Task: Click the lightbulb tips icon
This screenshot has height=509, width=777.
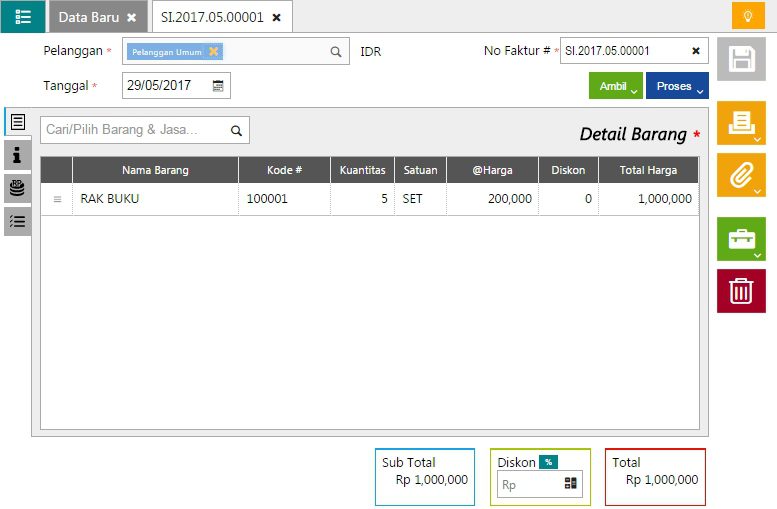Action: pyautogui.click(x=747, y=17)
